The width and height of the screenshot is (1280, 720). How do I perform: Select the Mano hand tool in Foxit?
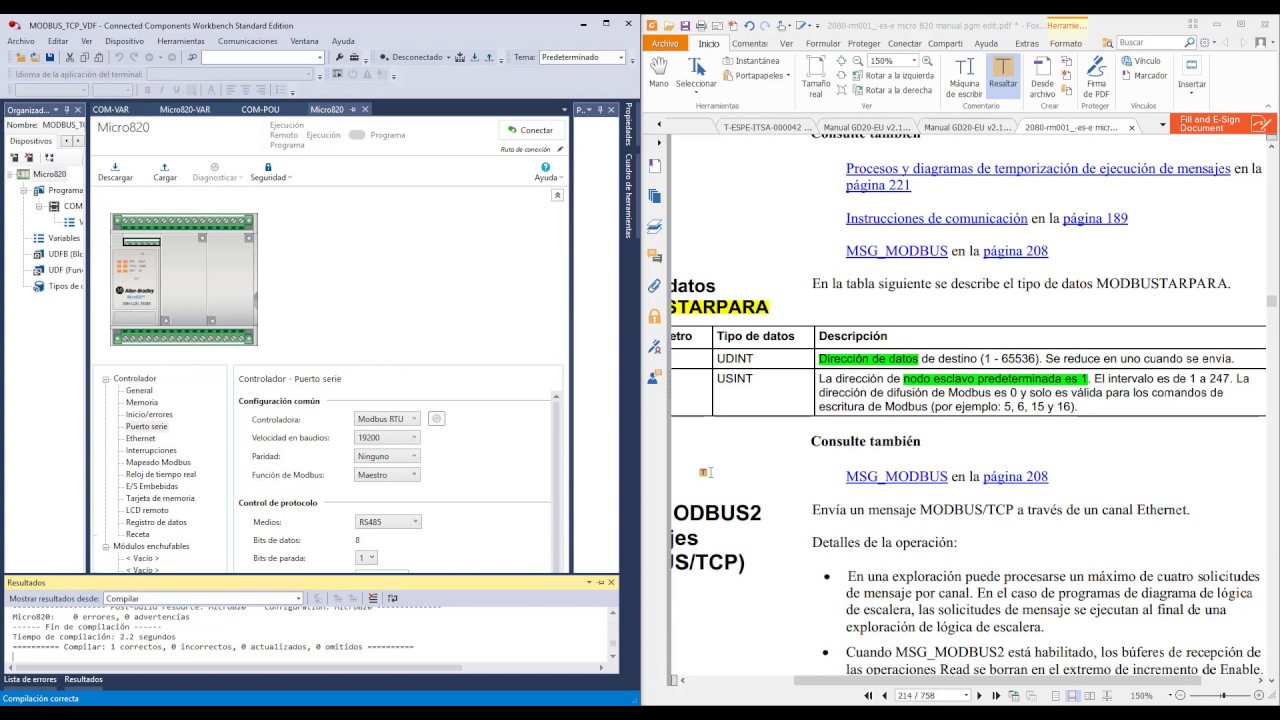pyautogui.click(x=658, y=72)
